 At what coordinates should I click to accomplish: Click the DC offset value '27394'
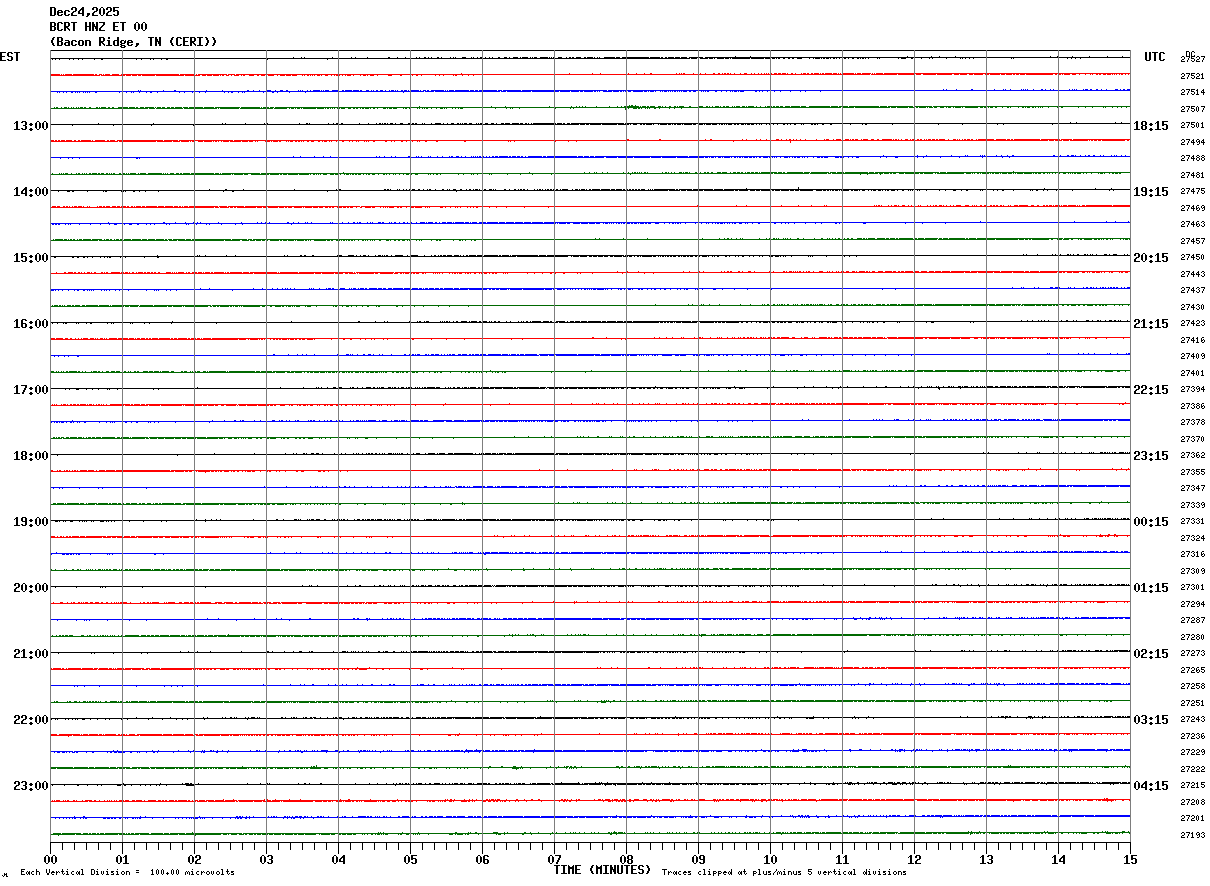(1192, 389)
